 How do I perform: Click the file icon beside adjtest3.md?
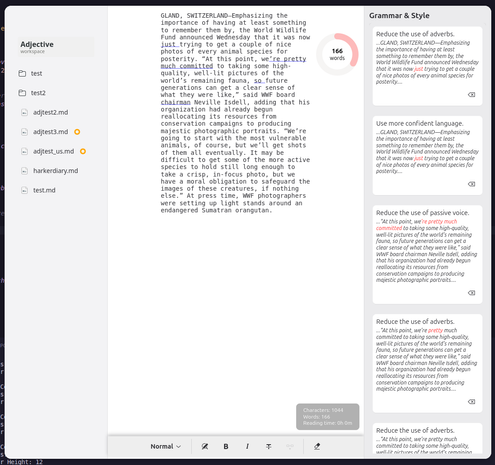(24, 132)
